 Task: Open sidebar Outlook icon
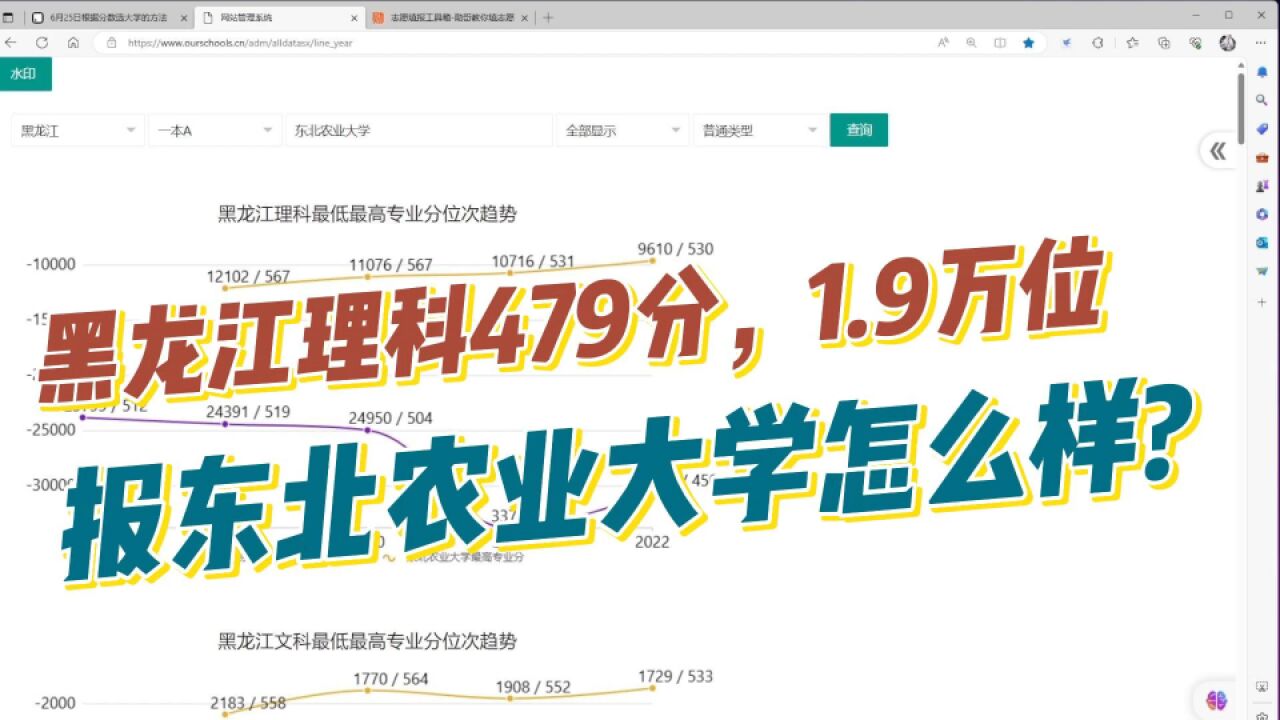[1262, 242]
